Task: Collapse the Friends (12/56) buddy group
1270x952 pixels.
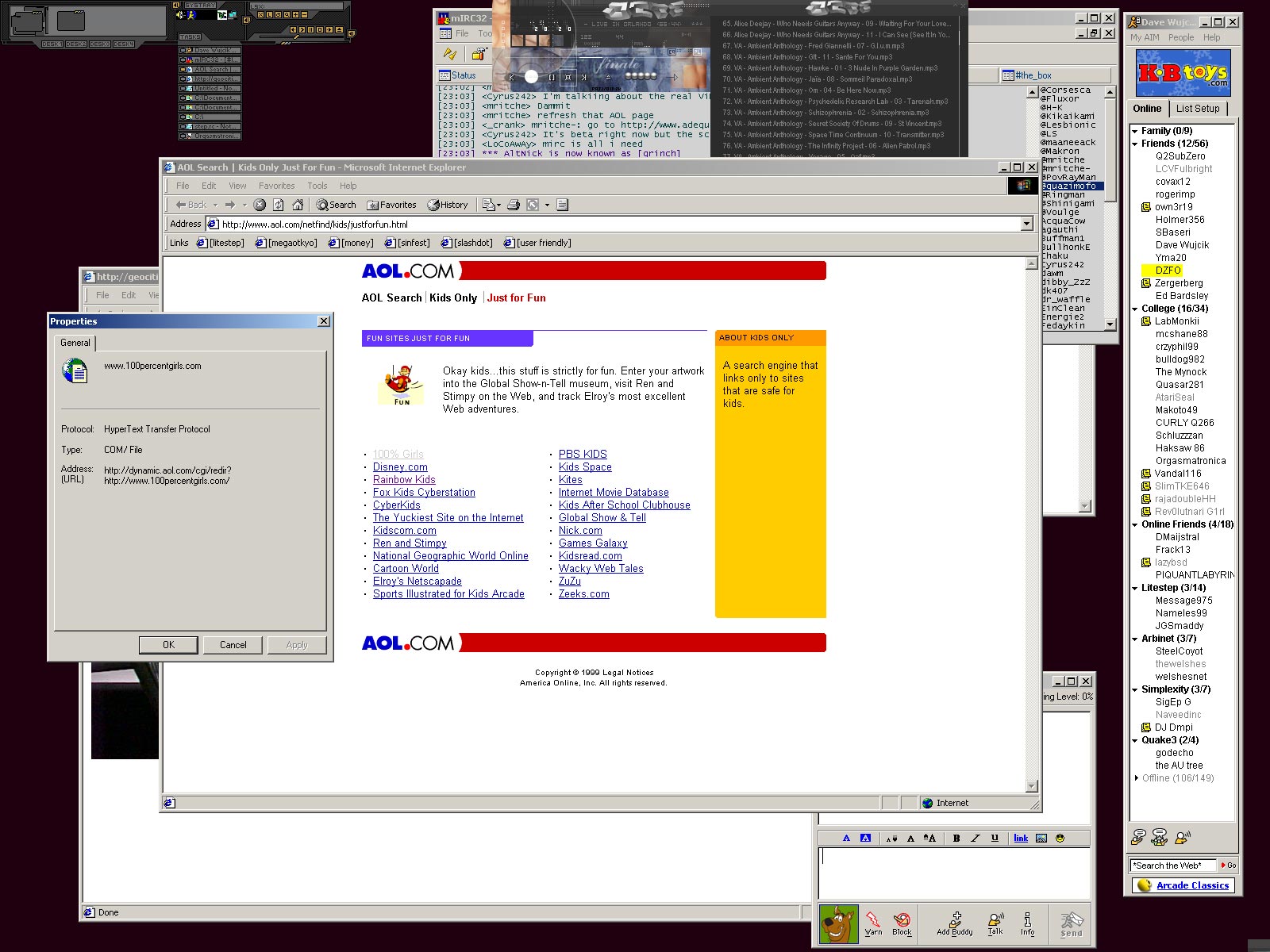Action: click(1135, 144)
